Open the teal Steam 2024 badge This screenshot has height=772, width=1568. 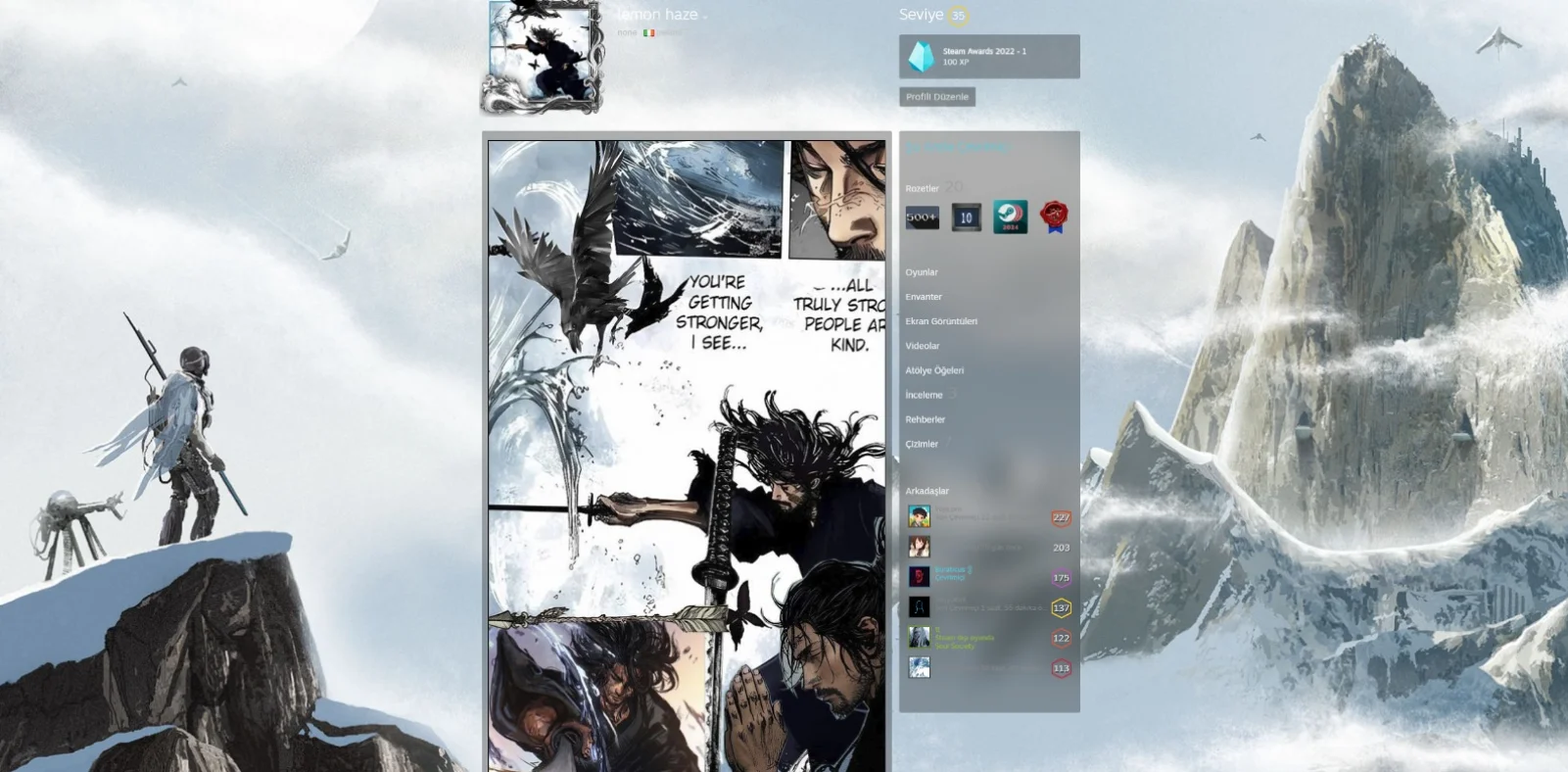[x=1010, y=217]
